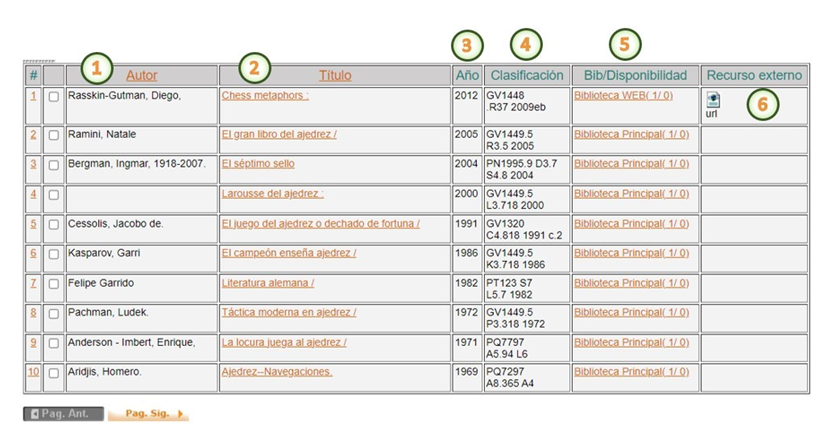View availability at Biblioteca WEB( 1/ 0)
The image size is (836, 434).
pos(623,95)
